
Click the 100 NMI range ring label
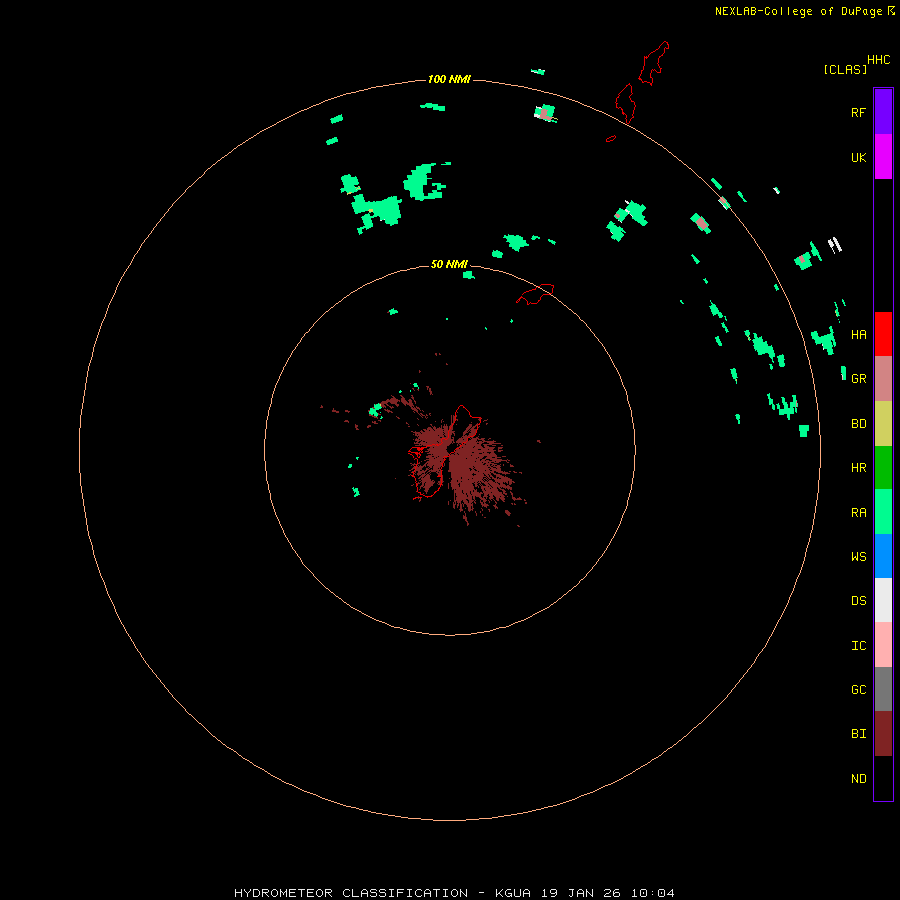click(449, 79)
